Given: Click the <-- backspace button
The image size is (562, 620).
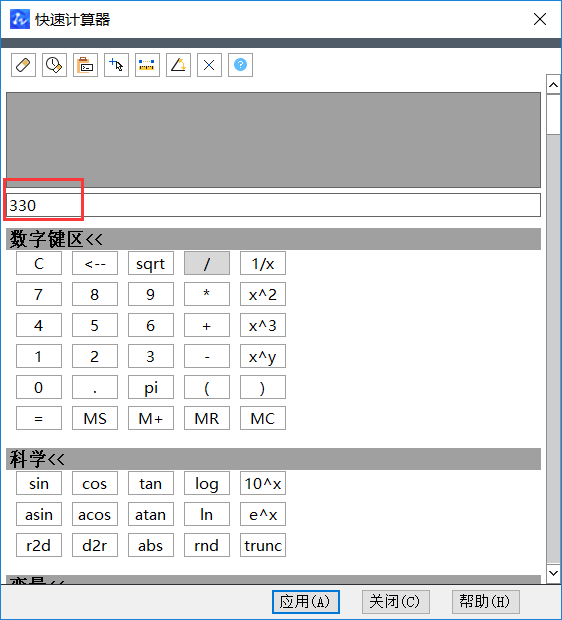Looking at the screenshot, I should pyautogui.click(x=95, y=263).
